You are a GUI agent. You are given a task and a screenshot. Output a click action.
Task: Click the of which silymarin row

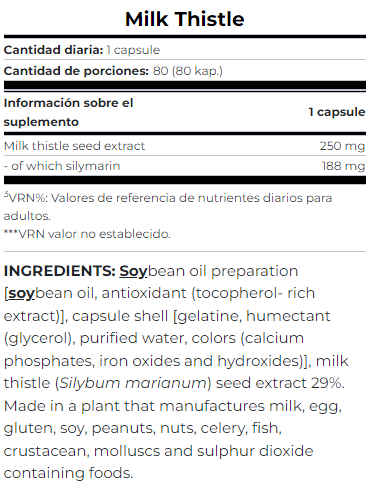point(185,166)
